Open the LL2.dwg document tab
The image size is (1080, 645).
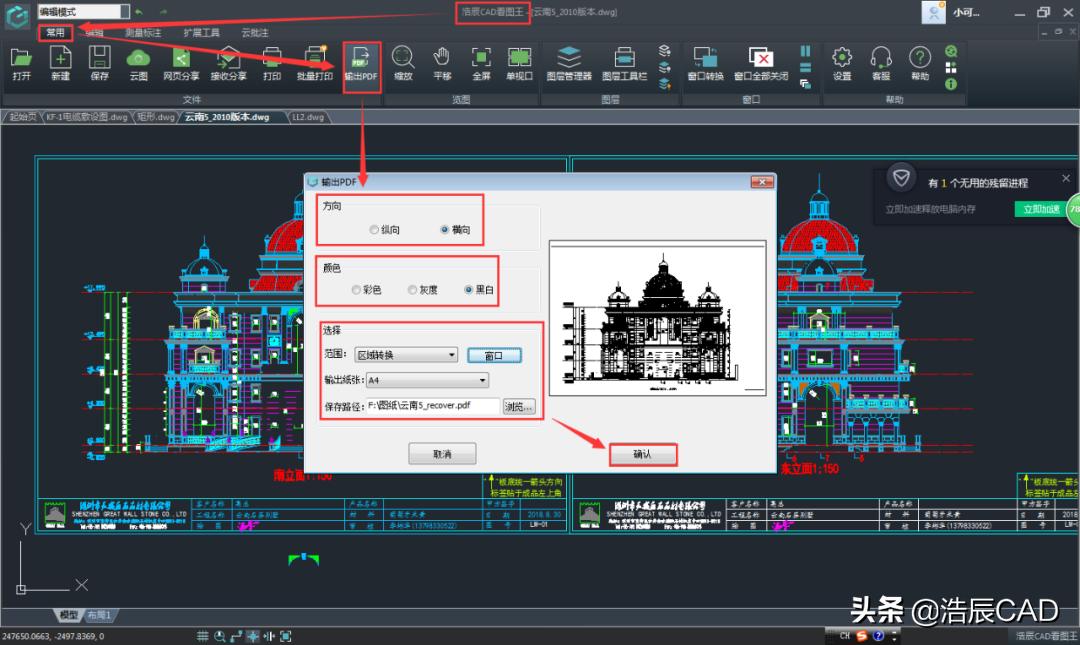coord(307,117)
